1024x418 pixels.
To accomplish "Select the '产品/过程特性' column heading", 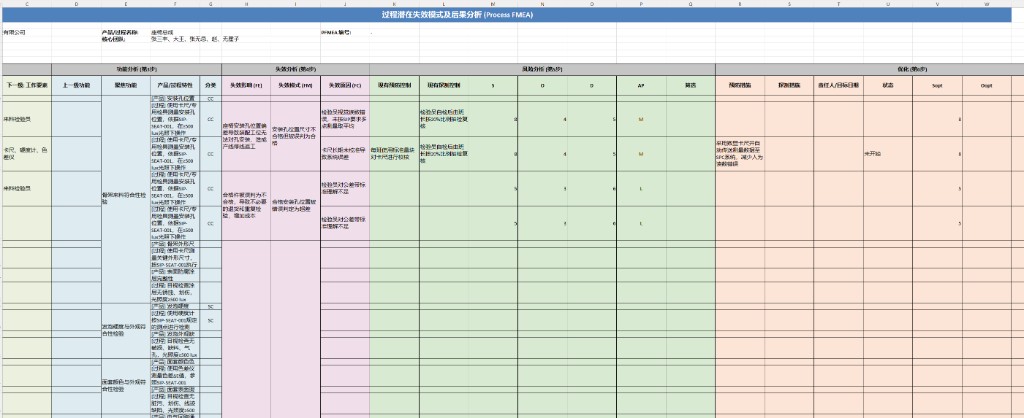I will tap(175, 86).
